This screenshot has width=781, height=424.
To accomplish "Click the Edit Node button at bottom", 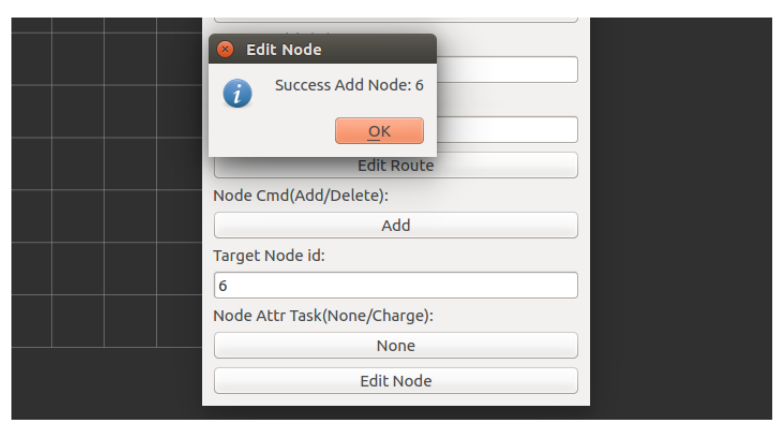I will [x=395, y=381].
